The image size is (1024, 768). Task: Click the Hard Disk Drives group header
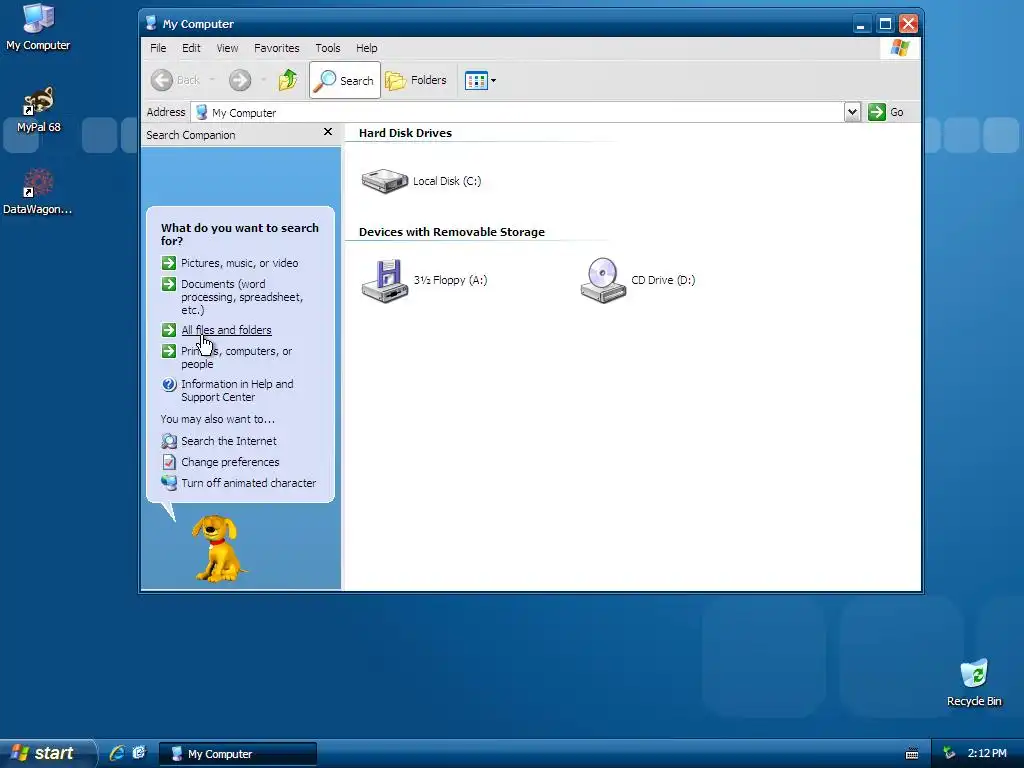tap(405, 133)
